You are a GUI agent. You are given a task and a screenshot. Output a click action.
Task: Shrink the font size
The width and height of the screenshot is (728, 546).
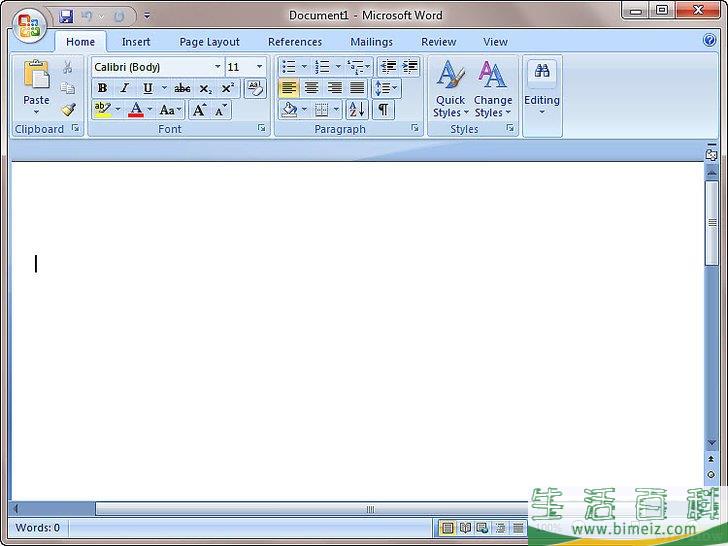point(221,110)
